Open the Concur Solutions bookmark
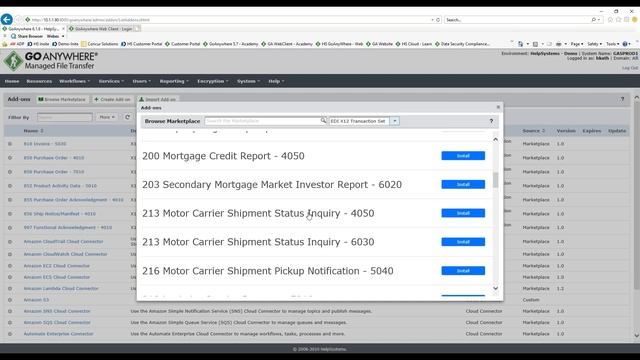Image resolution: width=640 pixels, height=360 pixels. [100, 44]
